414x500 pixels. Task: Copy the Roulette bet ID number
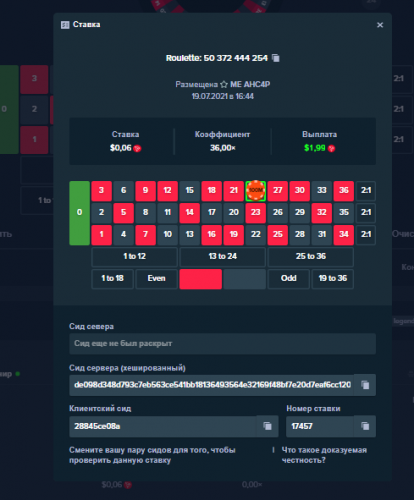(276, 58)
